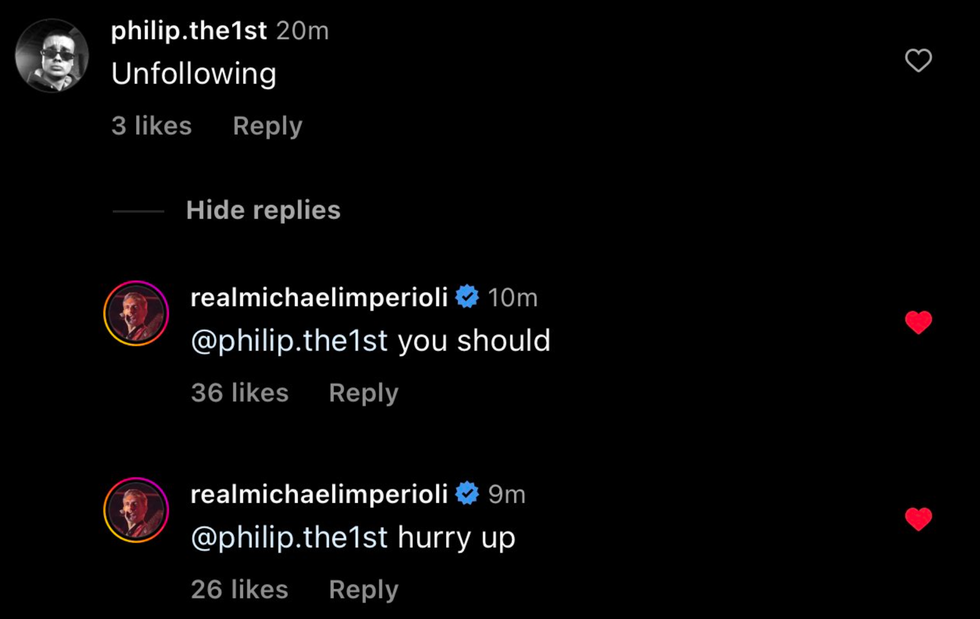
Task: Open philip.the1st's profile picture
Action: tap(52, 56)
